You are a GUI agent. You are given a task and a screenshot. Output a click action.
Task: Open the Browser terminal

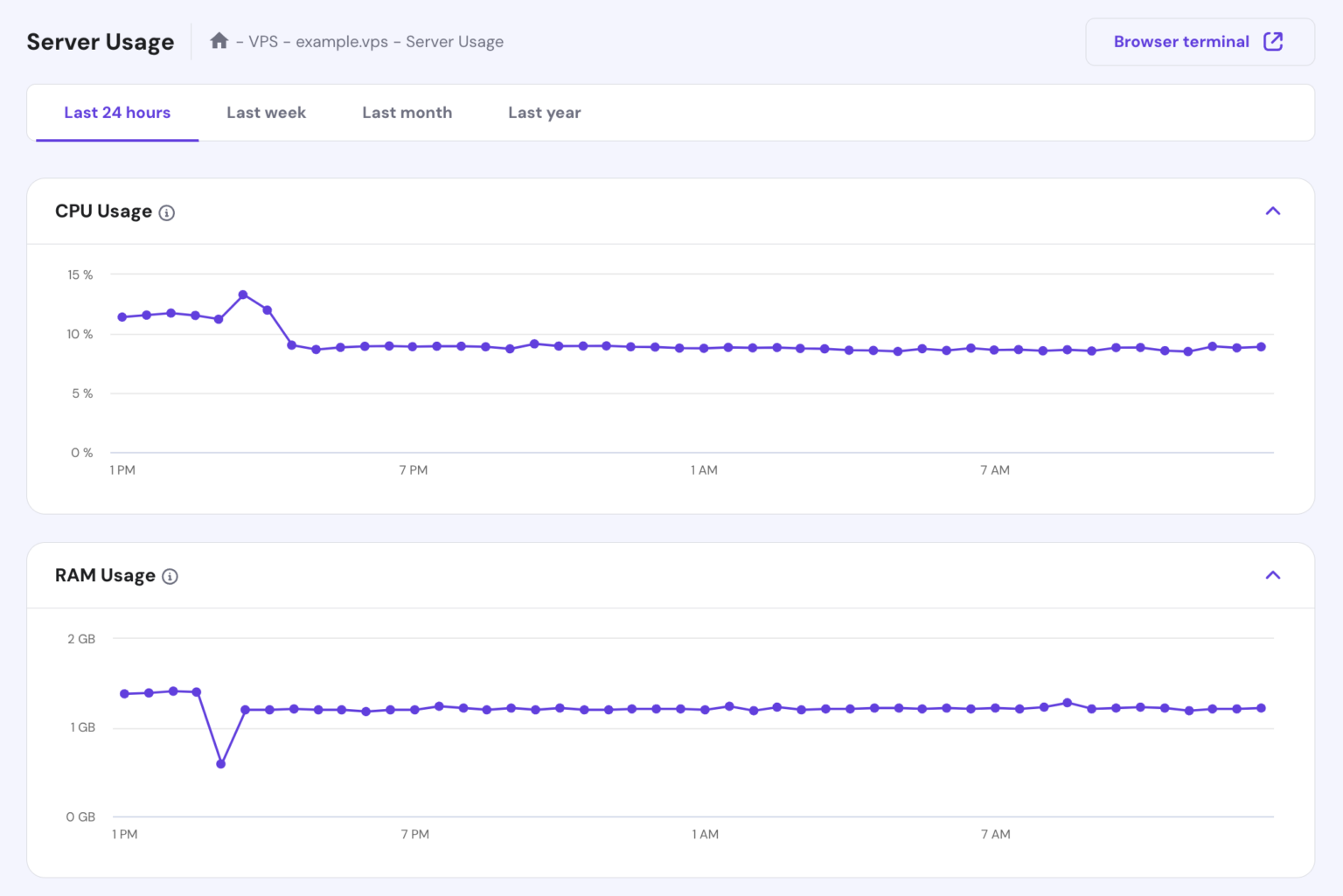(1180, 40)
